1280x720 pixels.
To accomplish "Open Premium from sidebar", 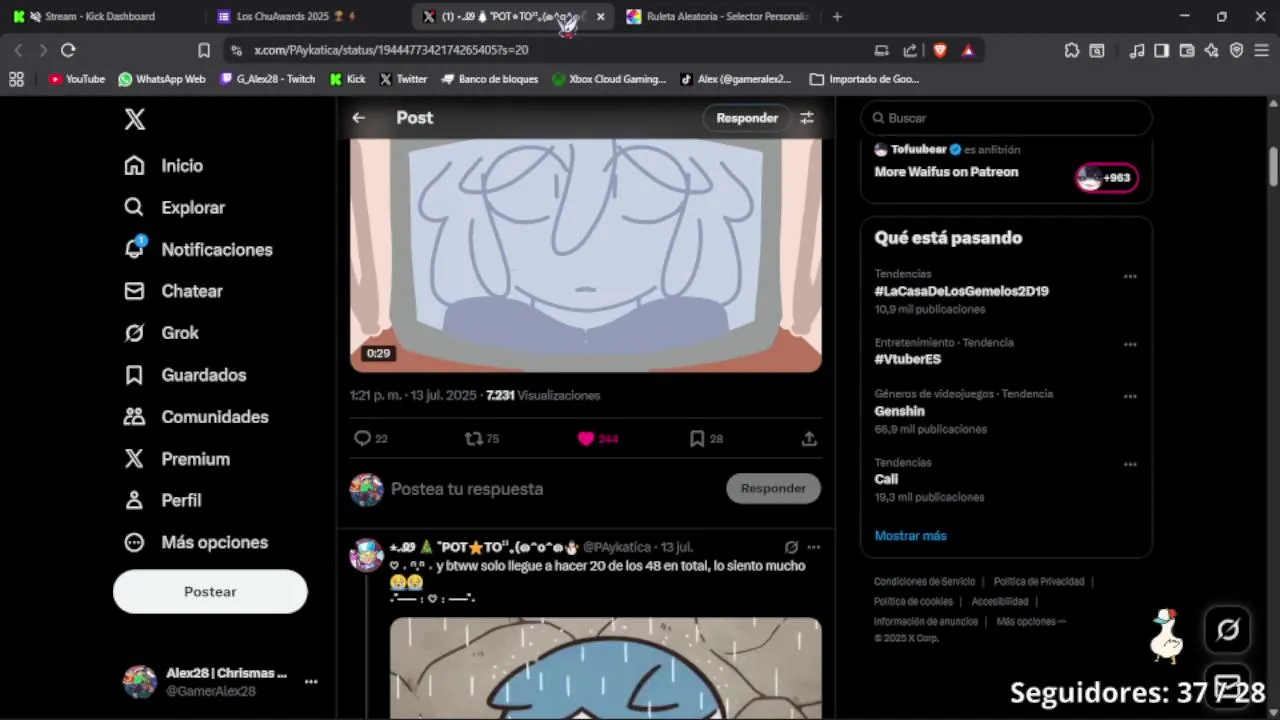I will coord(177,459).
